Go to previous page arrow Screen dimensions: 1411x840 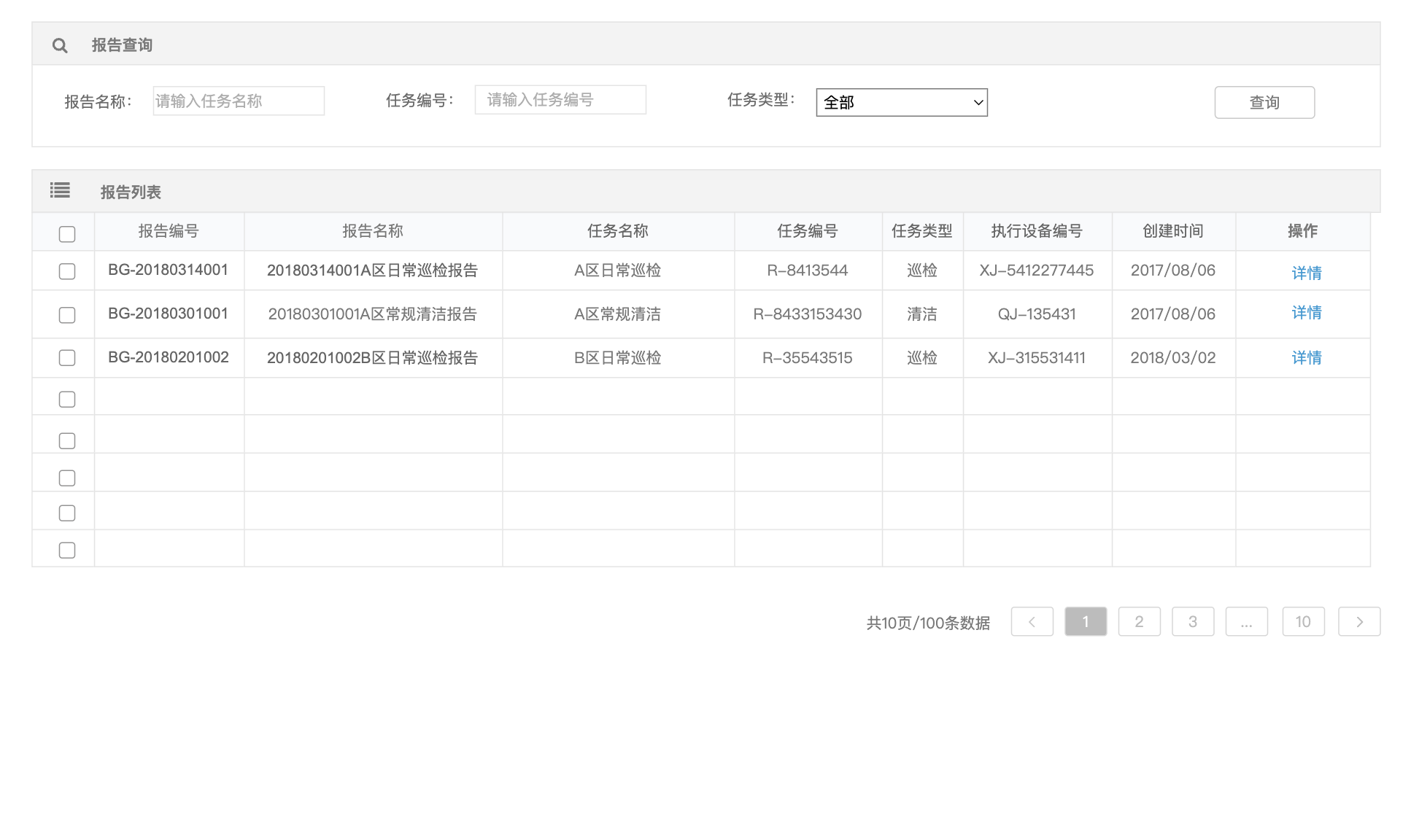click(x=1032, y=622)
